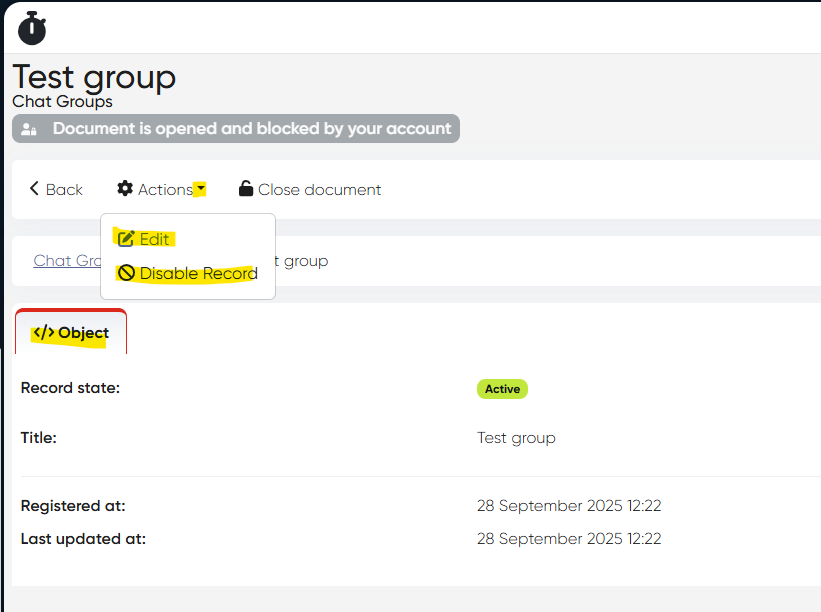The image size is (821, 612).
Task: Click the open padlock icon
Action: pyautogui.click(x=245, y=189)
